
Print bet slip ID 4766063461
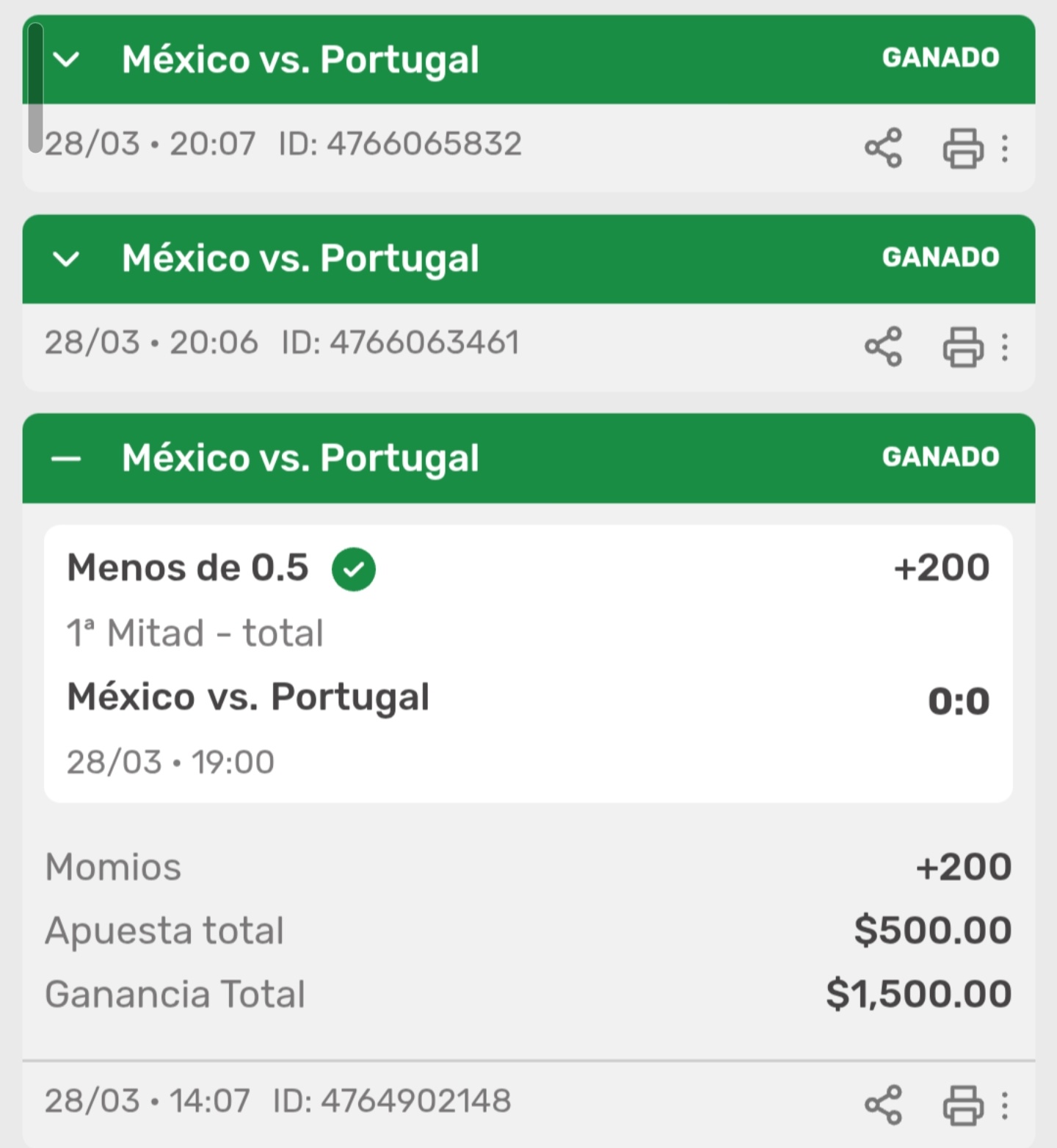coord(962,346)
